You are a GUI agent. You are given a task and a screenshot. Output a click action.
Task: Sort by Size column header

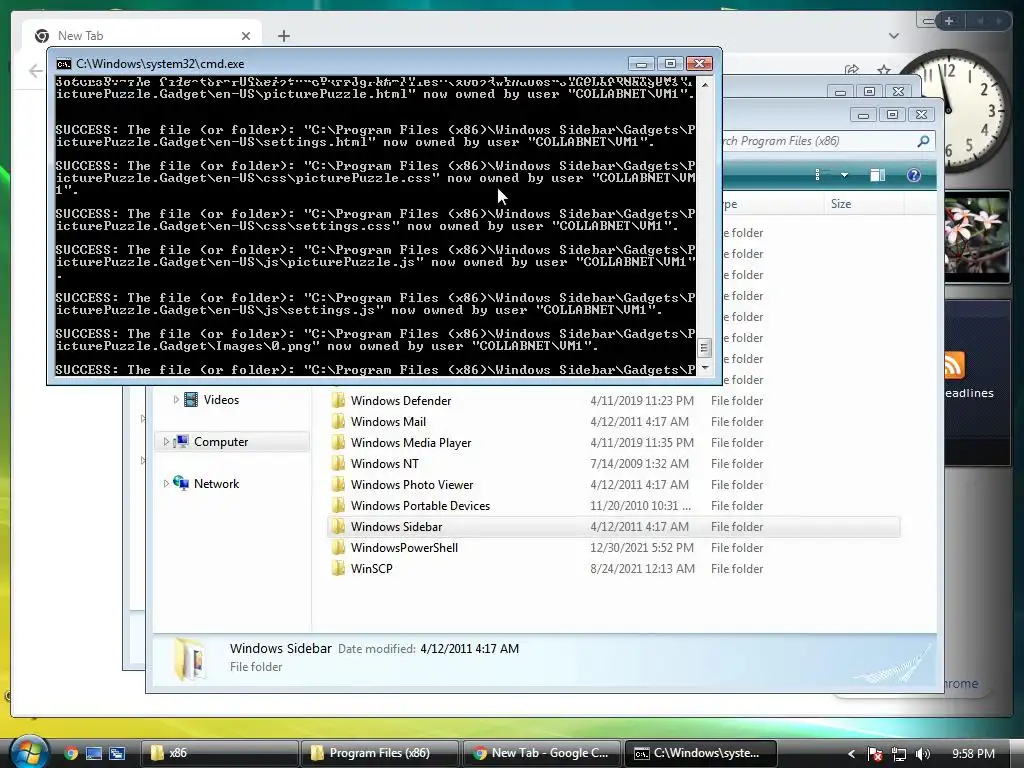tap(864, 204)
